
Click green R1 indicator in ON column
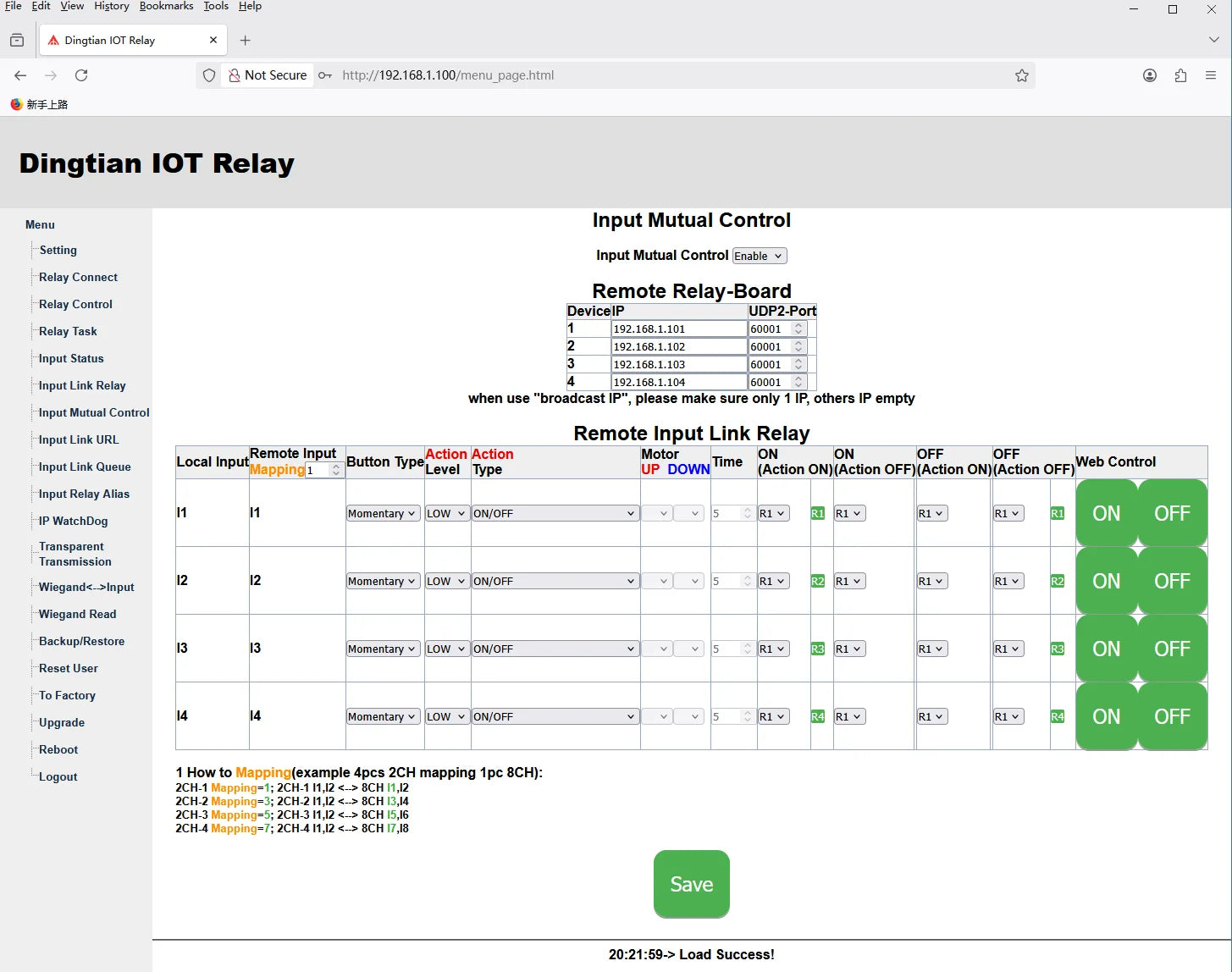click(818, 513)
